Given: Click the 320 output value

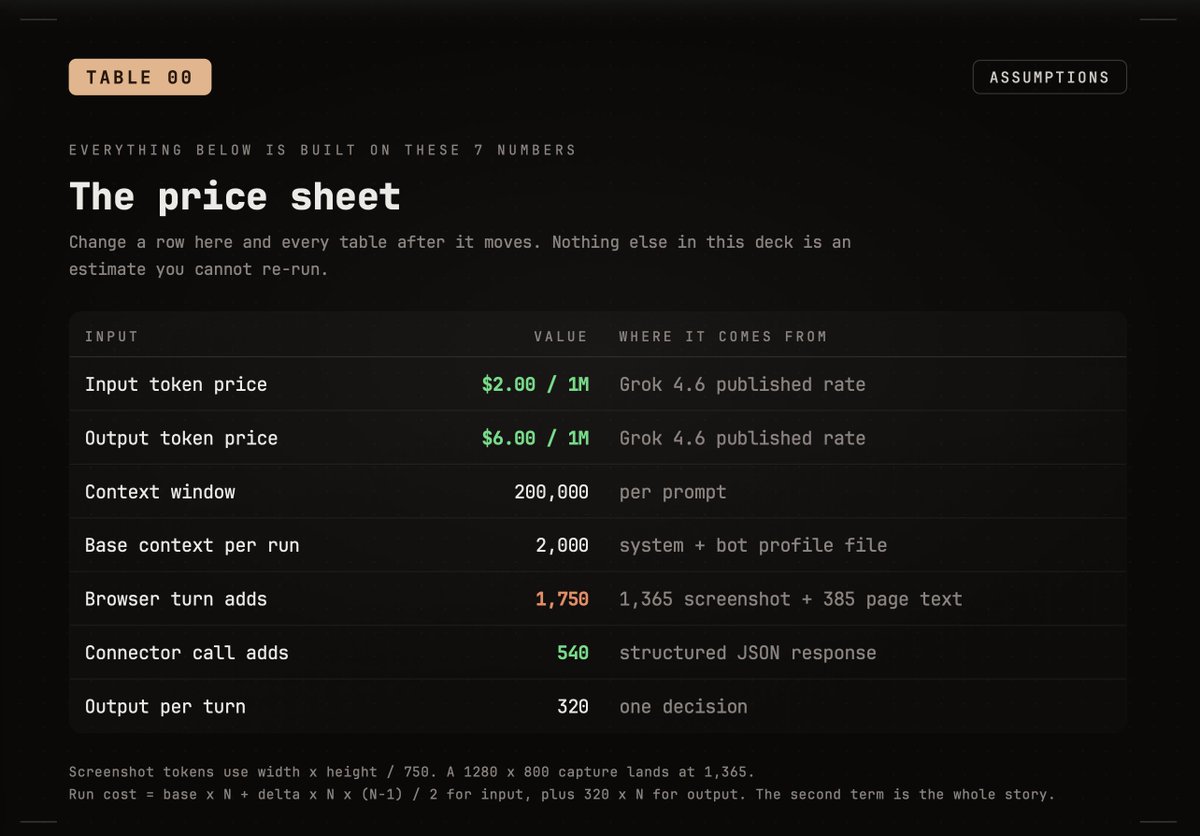Looking at the screenshot, I should click(573, 706).
